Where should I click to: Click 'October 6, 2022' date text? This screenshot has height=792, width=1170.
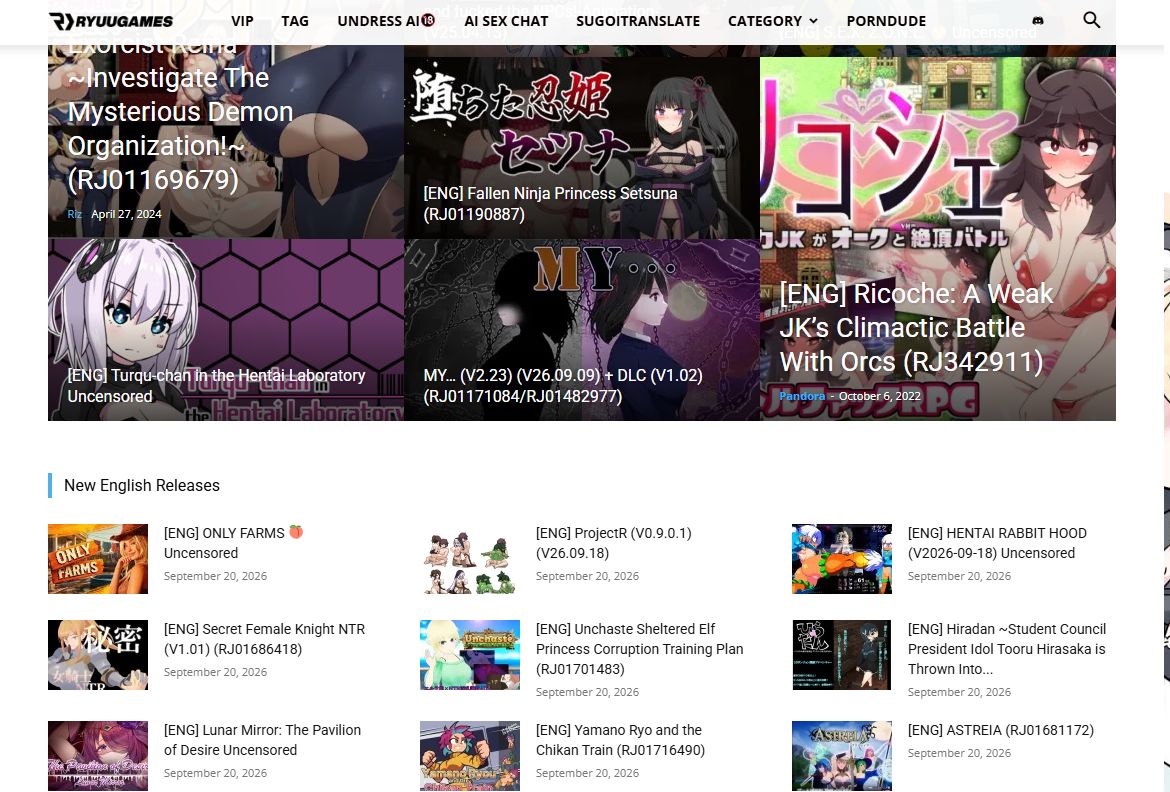tap(880, 396)
